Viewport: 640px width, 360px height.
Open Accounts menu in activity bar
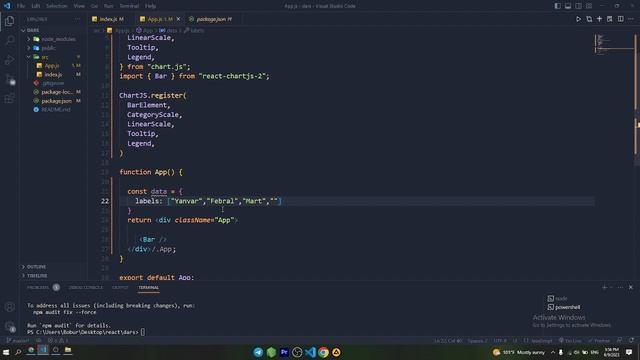(x=10, y=307)
